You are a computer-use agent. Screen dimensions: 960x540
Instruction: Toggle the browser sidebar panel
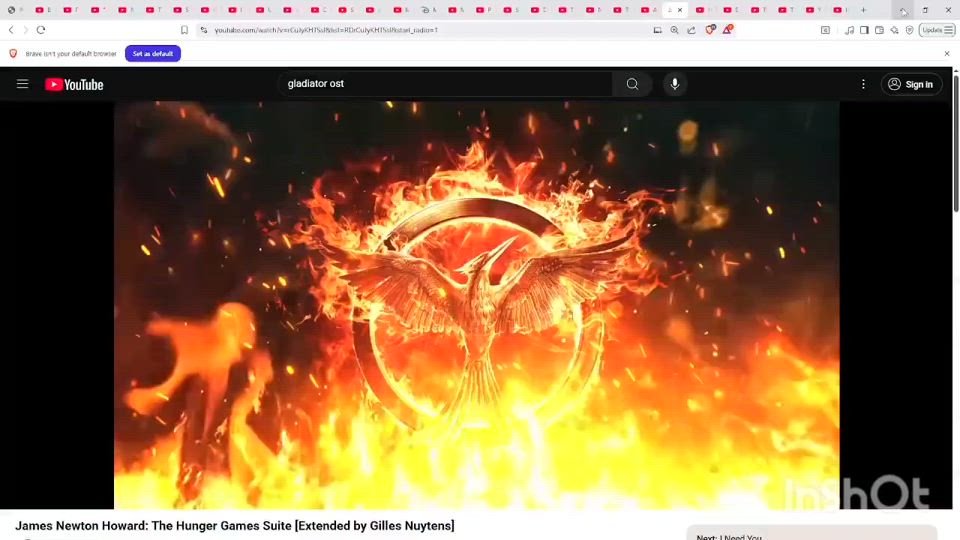coord(864,30)
